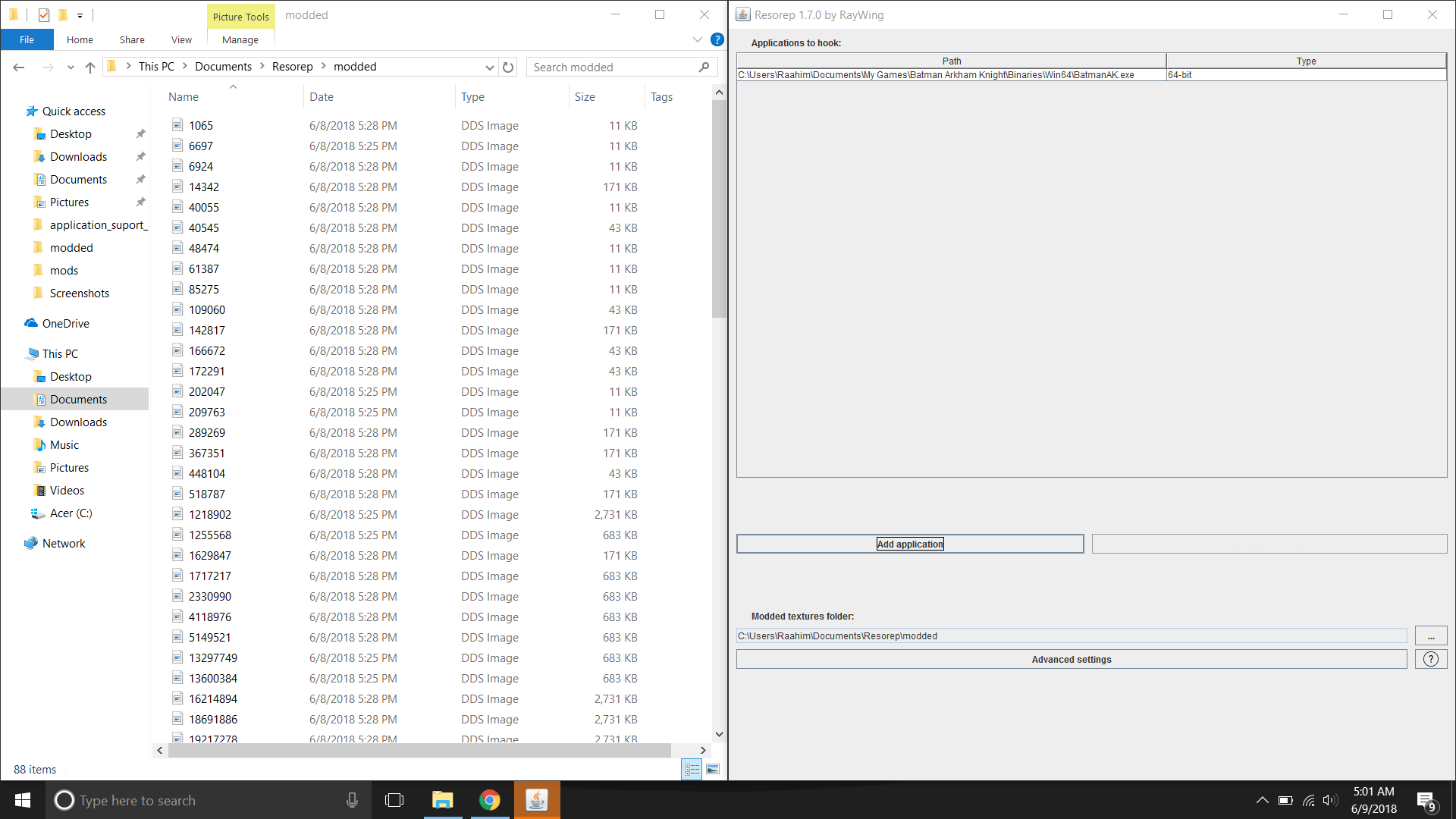Open address bar history dropdown
The height and width of the screenshot is (819, 1456).
[x=489, y=67]
